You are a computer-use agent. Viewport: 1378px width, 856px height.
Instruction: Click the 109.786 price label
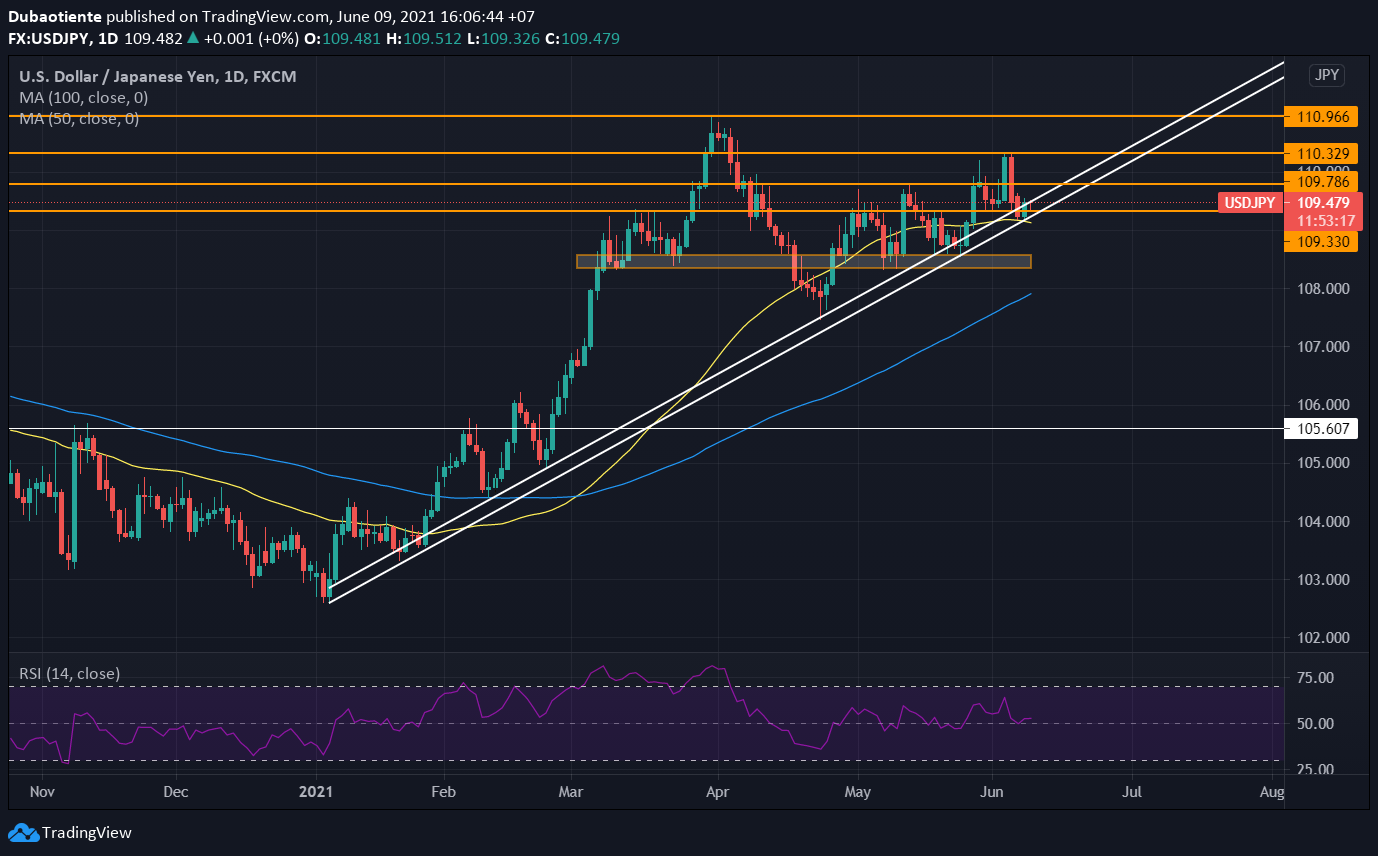tap(1323, 182)
